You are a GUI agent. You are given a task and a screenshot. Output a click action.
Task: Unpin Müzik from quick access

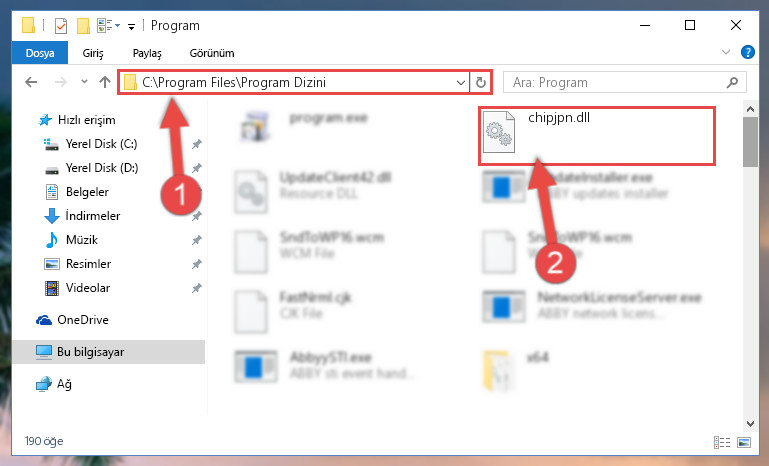(x=197, y=240)
